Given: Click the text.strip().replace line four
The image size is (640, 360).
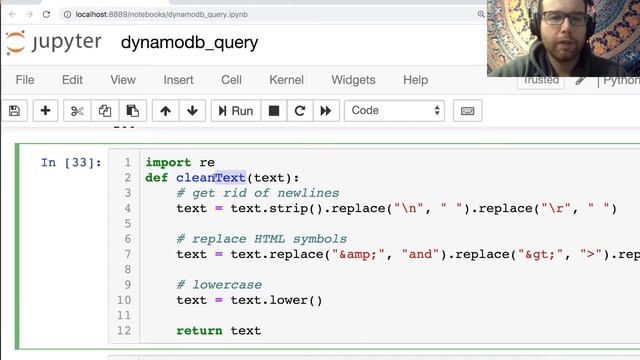Looking at the screenshot, I should pyautogui.click(x=396, y=208).
